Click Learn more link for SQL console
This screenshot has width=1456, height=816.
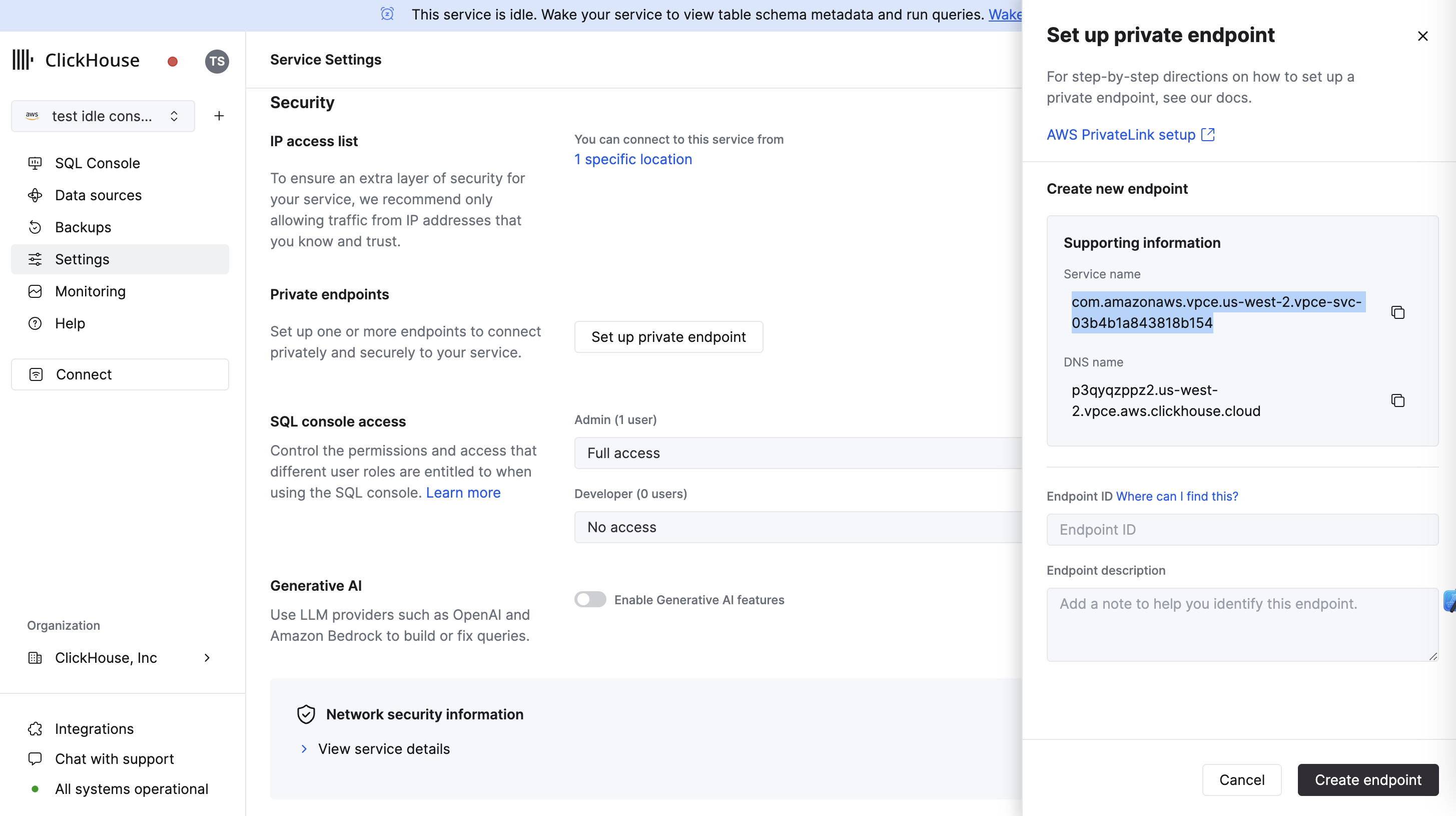point(463,492)
